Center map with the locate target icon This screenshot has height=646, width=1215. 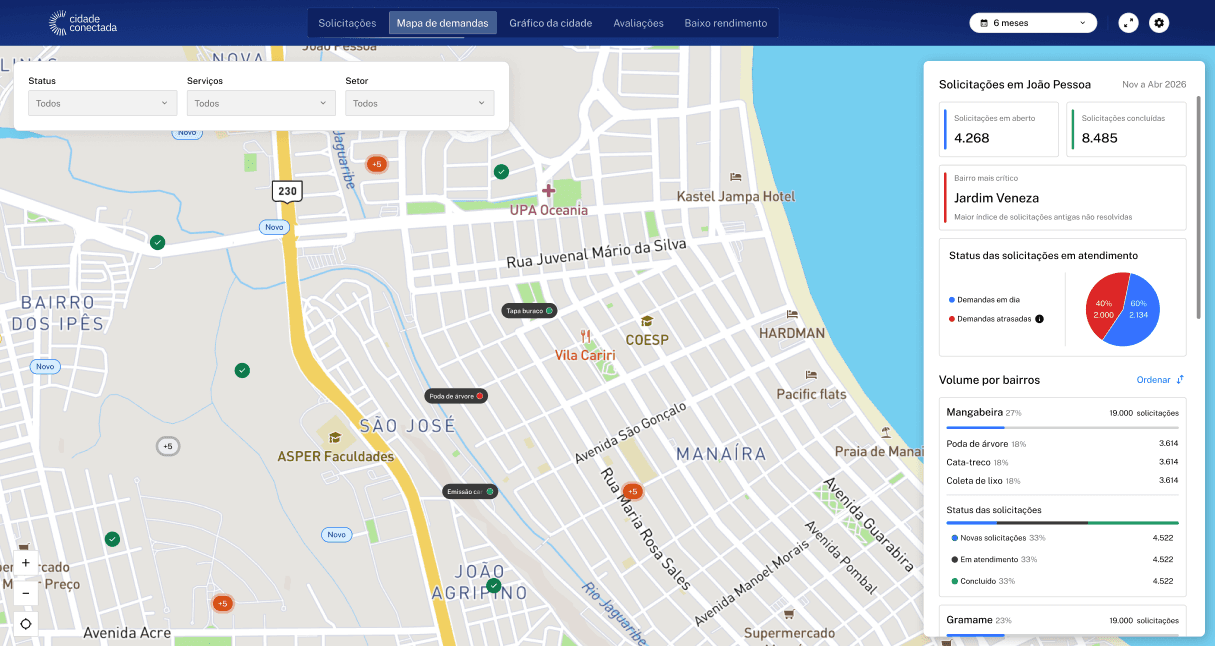click(26, 624)
